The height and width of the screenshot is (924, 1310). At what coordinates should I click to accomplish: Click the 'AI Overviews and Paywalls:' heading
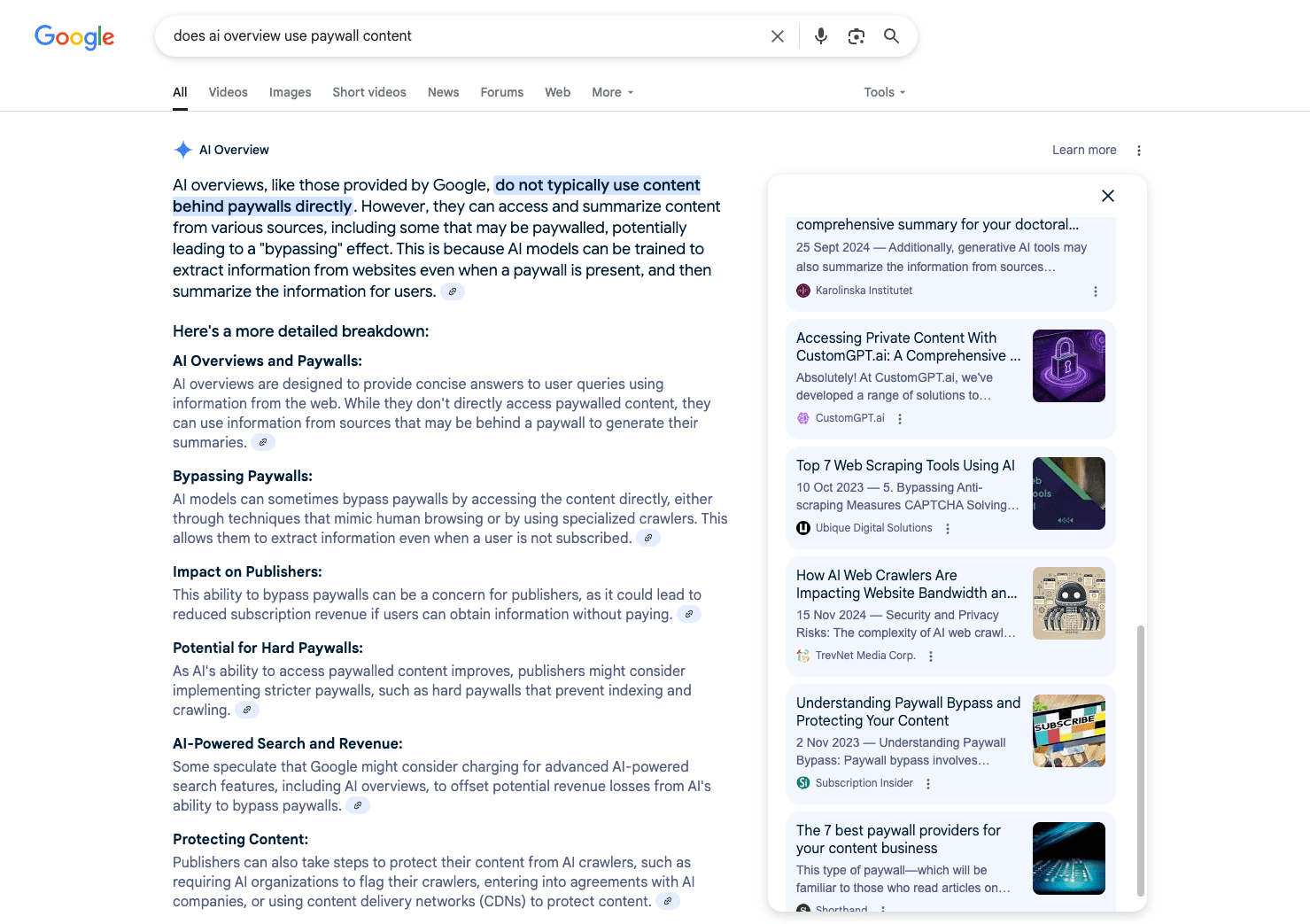[267, 361]
